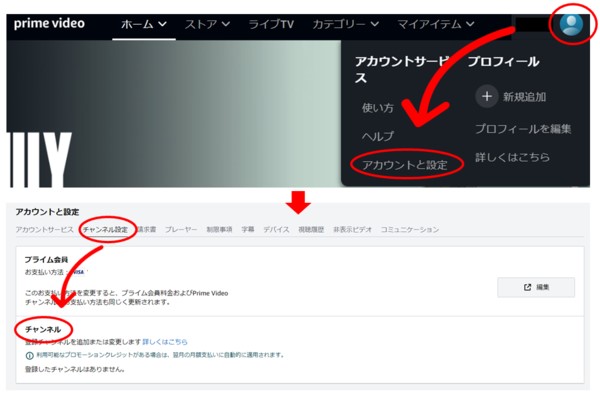Click the プライム会員 heading

[x=46, y=260]
